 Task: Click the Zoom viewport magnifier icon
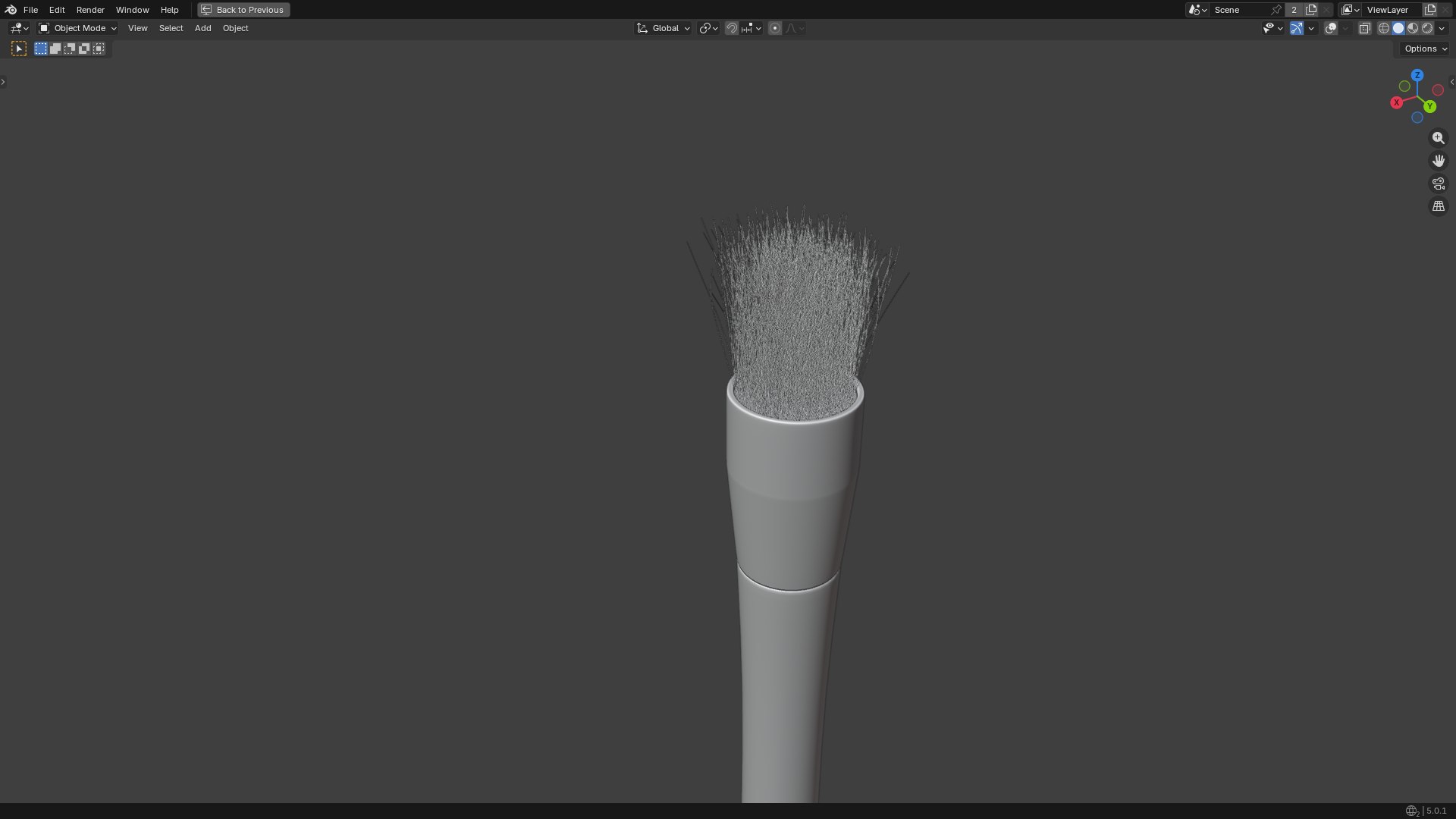pyautogui.click(x=1438, y=138)
